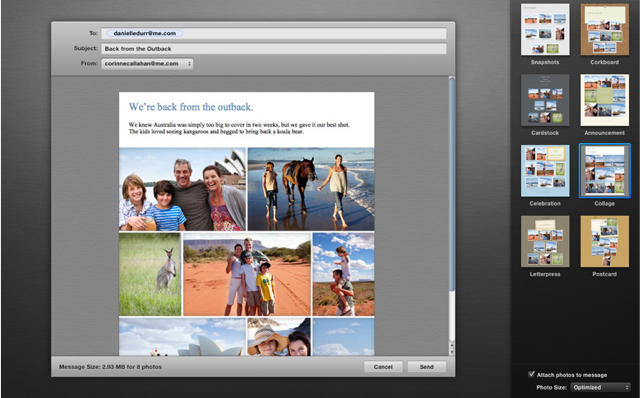This screenshot has height=398, width=640.
Task: Select the Opera House sky photo
Action: click(x=182, y=337)
